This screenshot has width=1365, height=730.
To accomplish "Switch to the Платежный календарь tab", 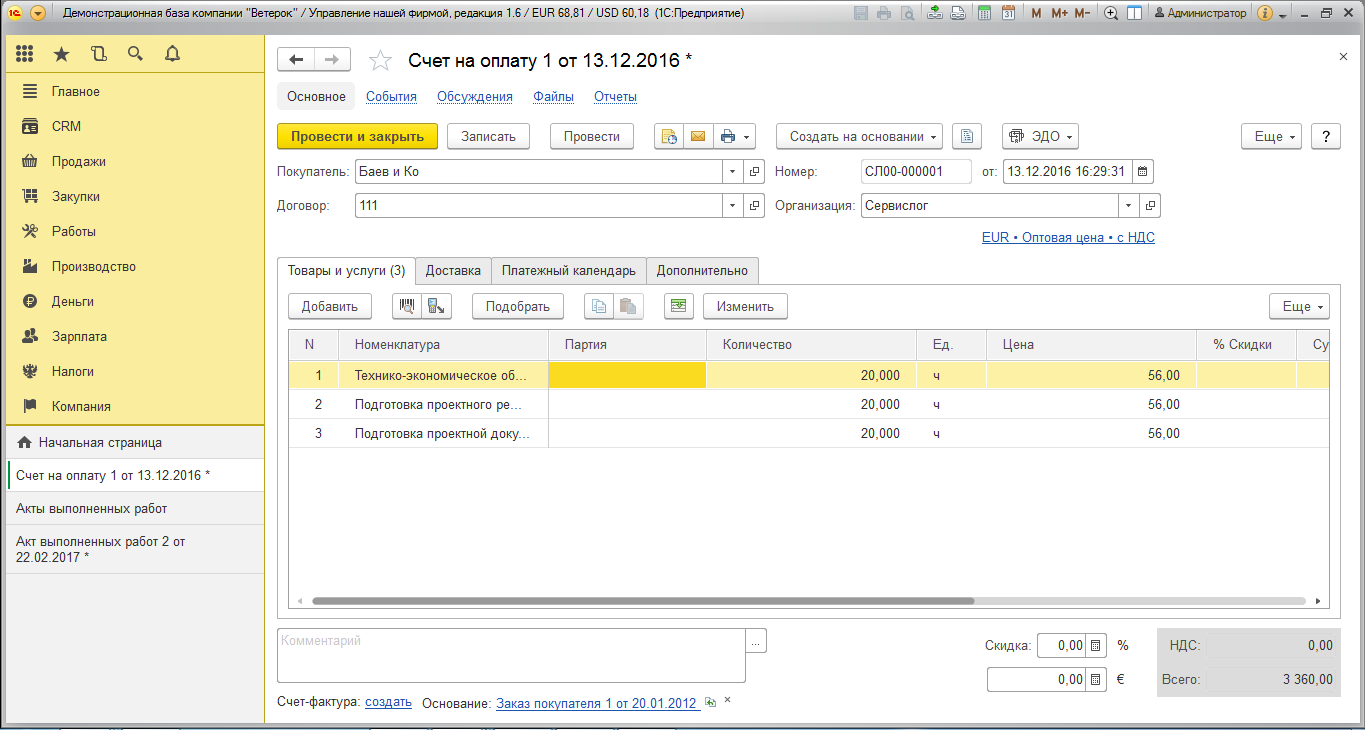I will [568, 270].
